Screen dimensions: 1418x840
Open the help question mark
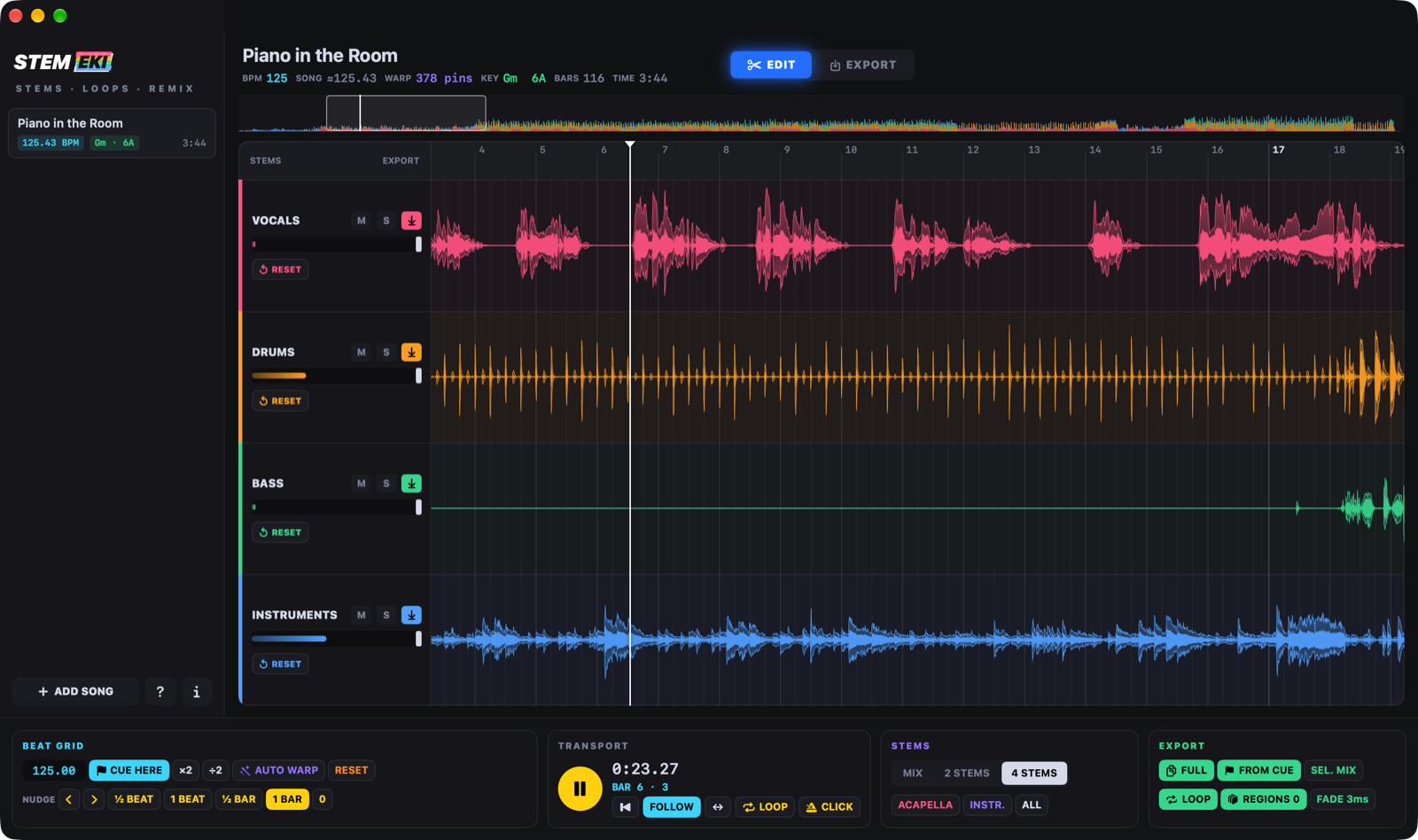[x=160, y=691]
